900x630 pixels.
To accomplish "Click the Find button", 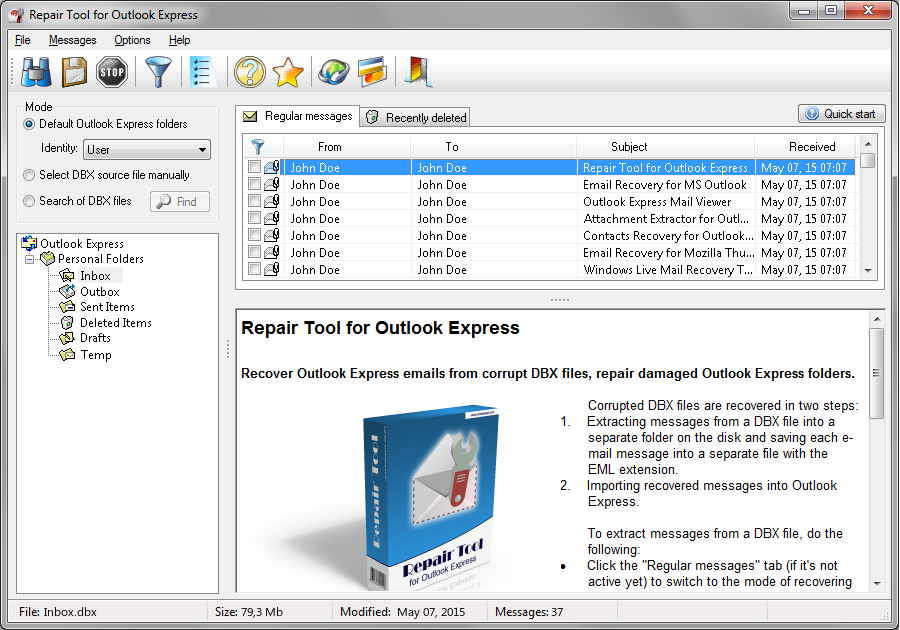I will pos(180,201).
